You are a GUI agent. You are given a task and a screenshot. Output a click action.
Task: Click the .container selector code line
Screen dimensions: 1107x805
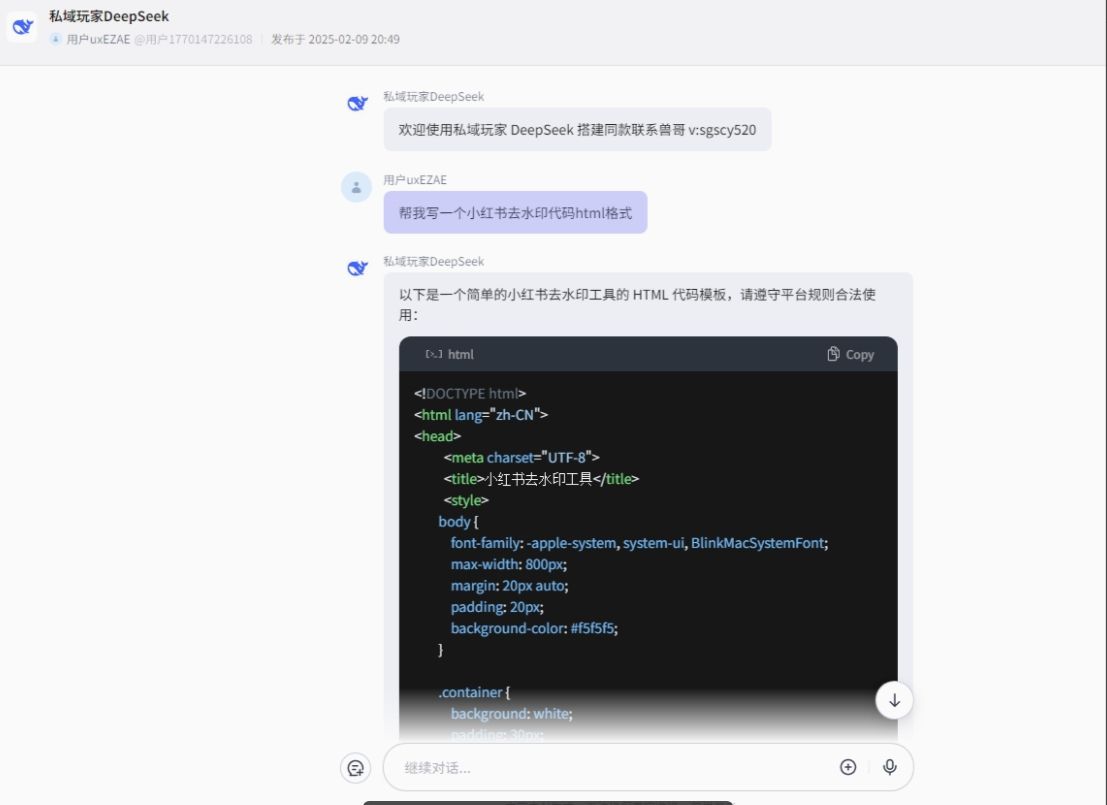click(474, 693)
